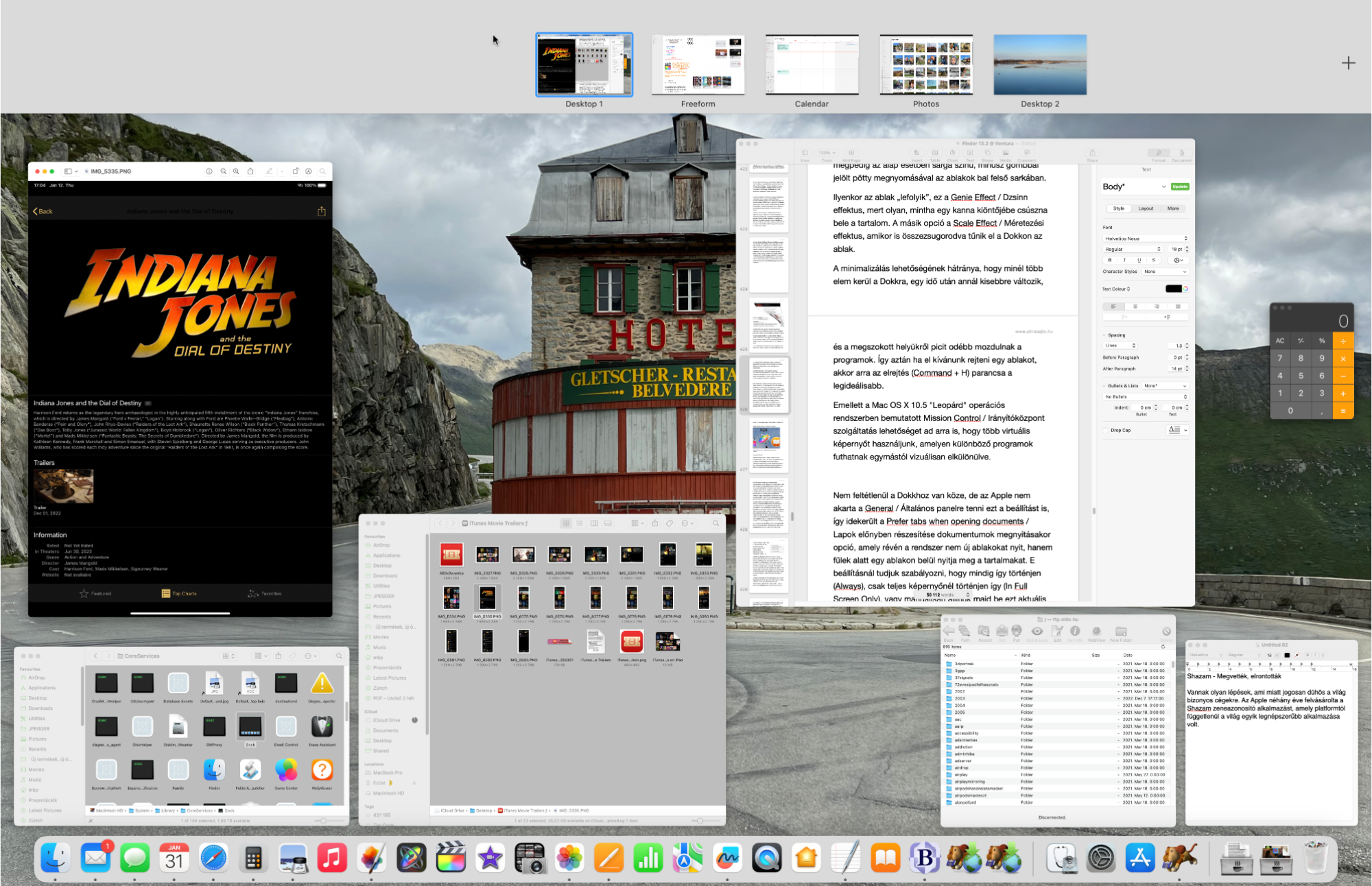Toggle italic in Pages format panel
1372x886 pixels.
pos(1124,261)
